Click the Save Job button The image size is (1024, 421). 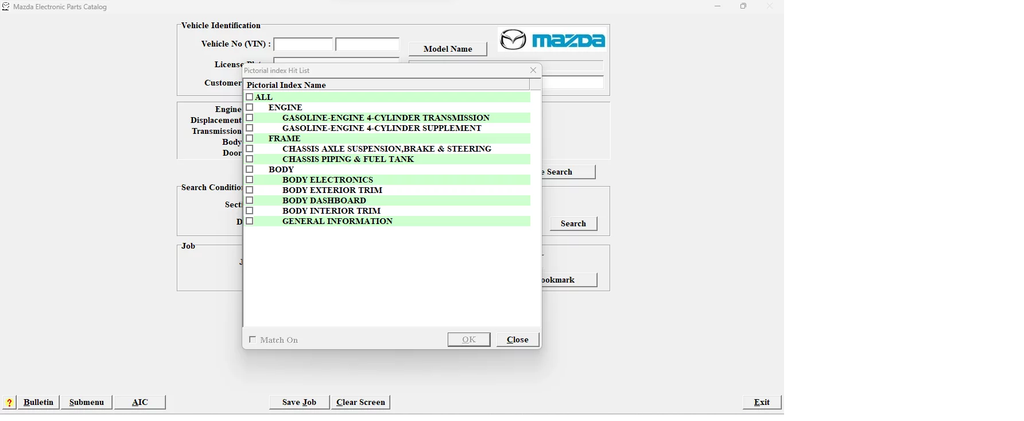(299, 402)
